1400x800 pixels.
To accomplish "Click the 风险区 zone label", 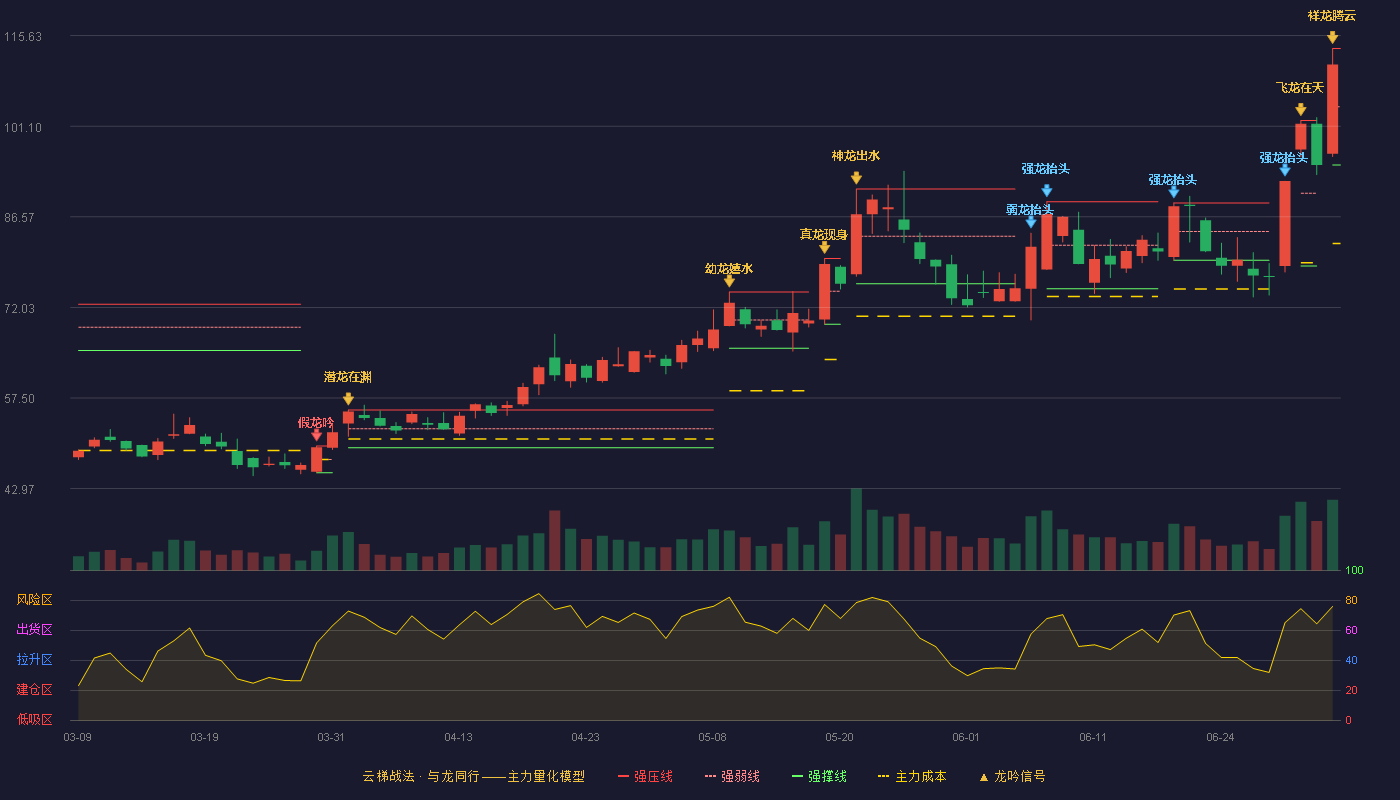I will 34,600.
